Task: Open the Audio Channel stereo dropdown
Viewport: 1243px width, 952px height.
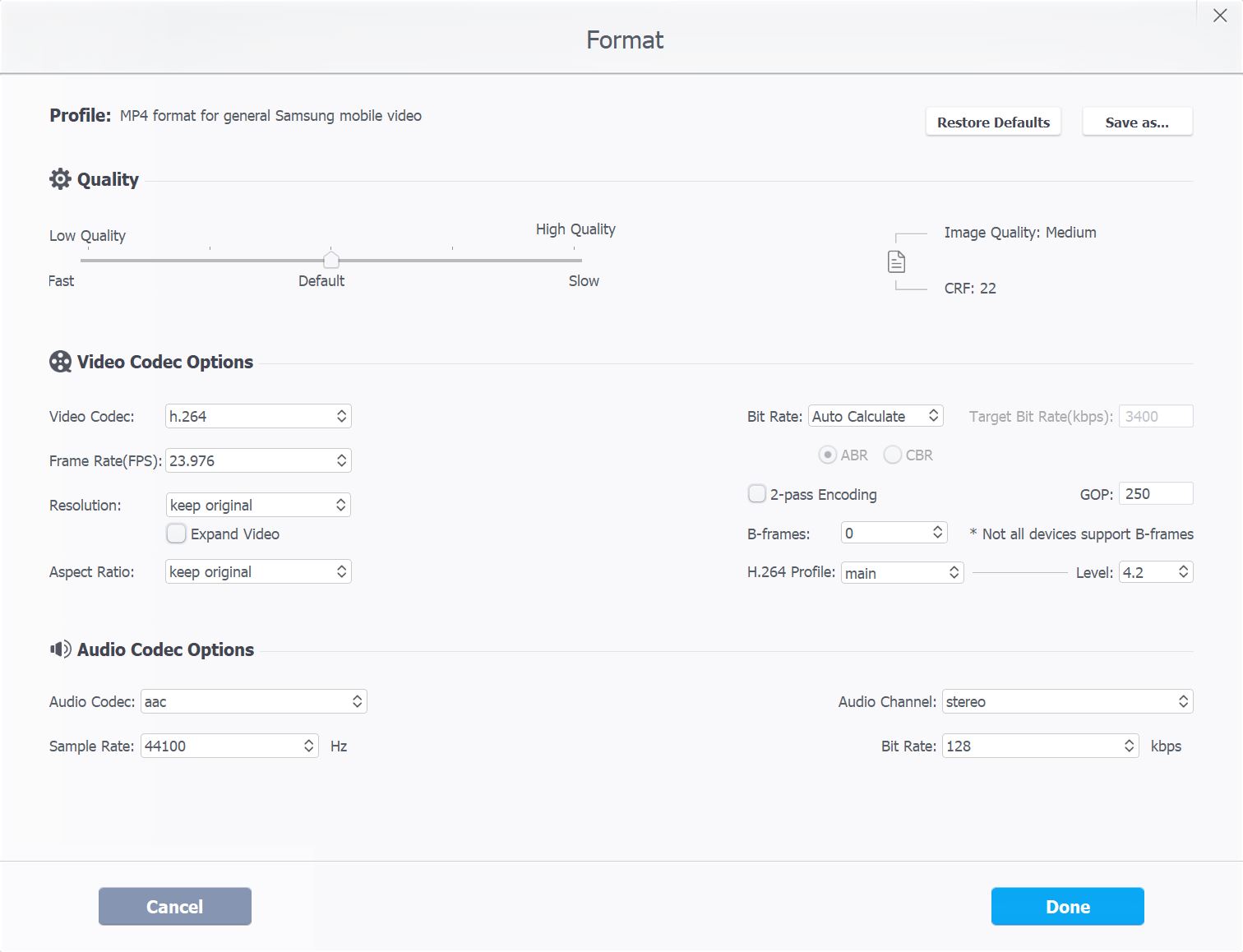Action: 1068,701
